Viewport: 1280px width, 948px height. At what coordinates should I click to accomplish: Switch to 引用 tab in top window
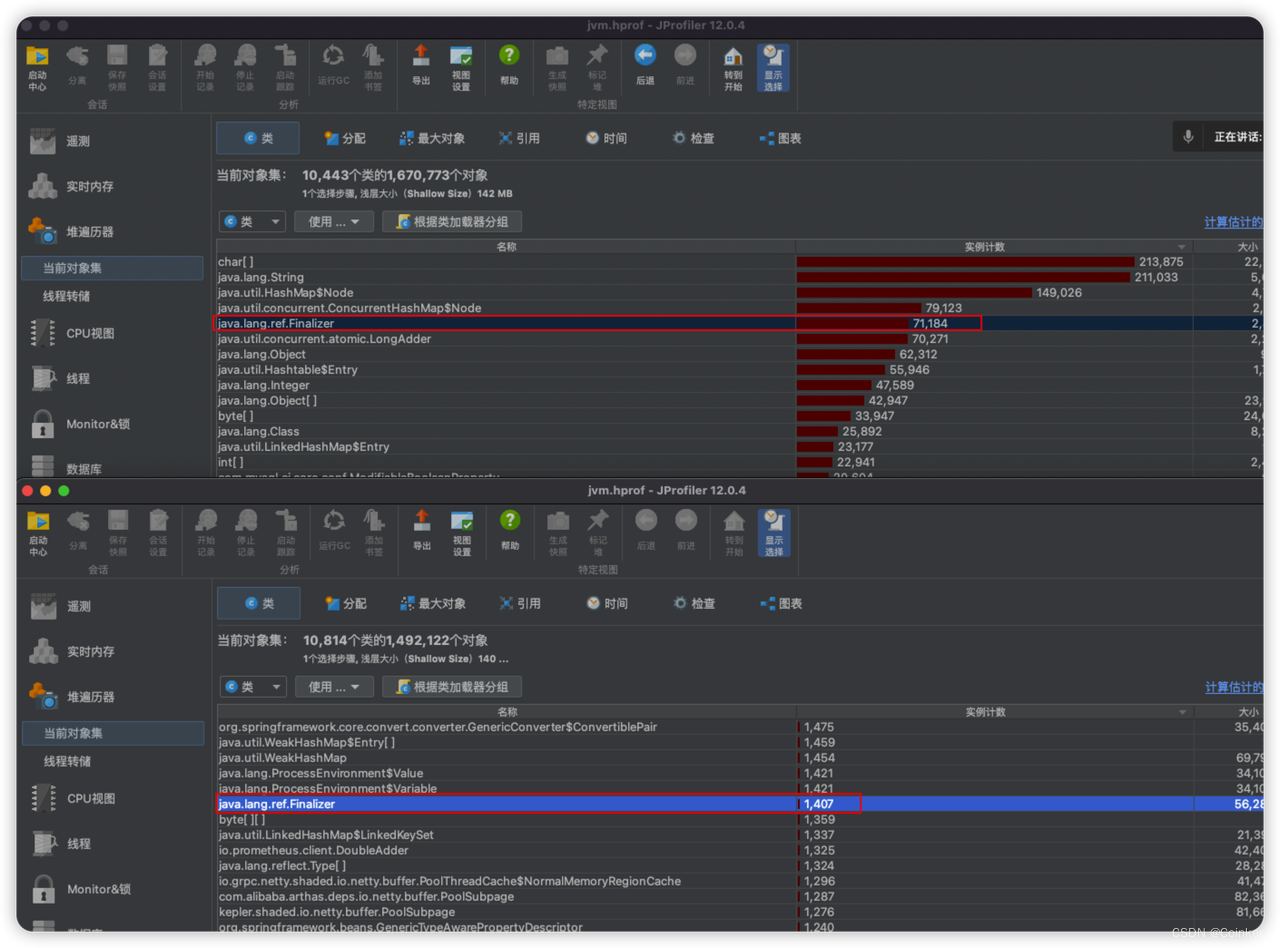pyautogui.click(x=519, y=138)
